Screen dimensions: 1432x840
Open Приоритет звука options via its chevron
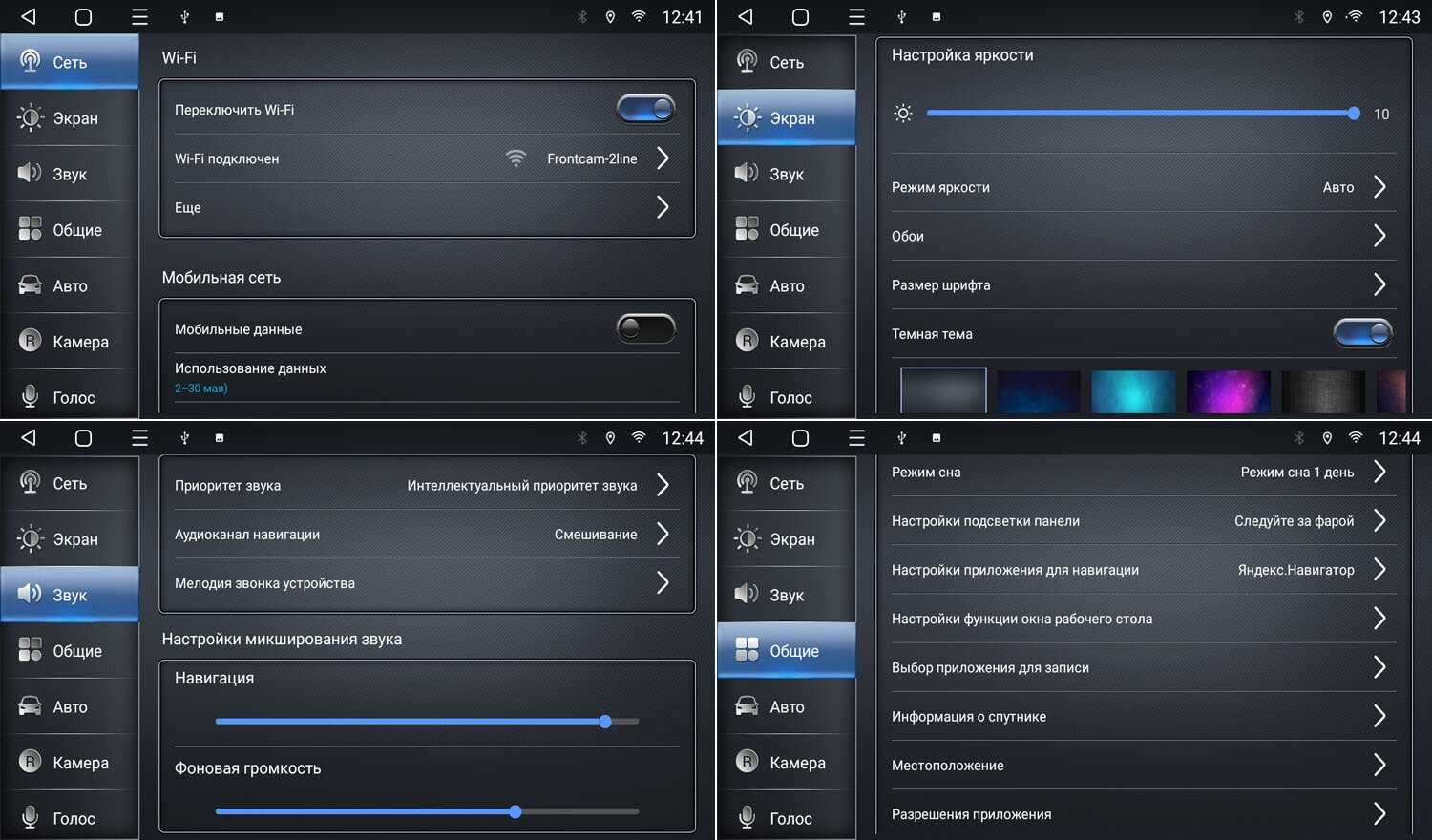[x=663, y=485]
